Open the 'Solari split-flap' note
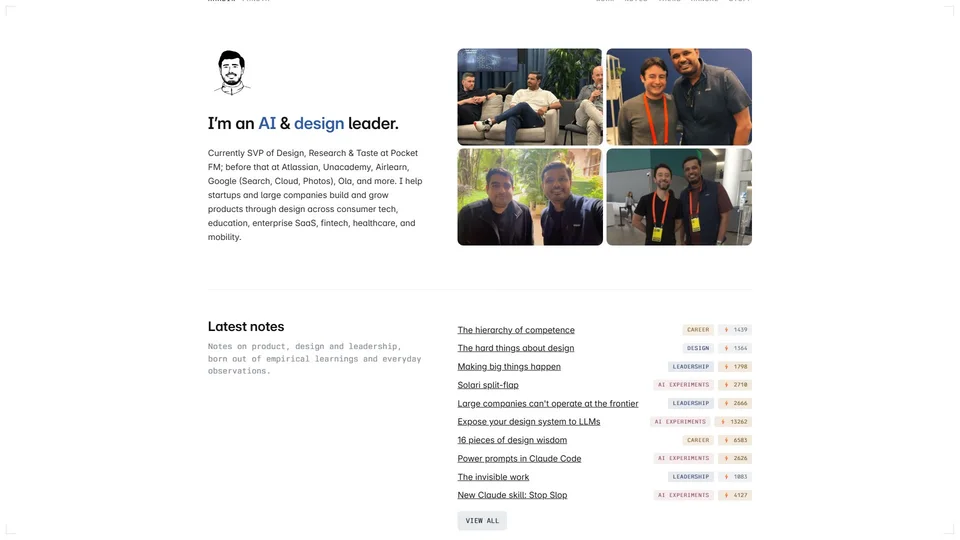 [x=488, y=384]
